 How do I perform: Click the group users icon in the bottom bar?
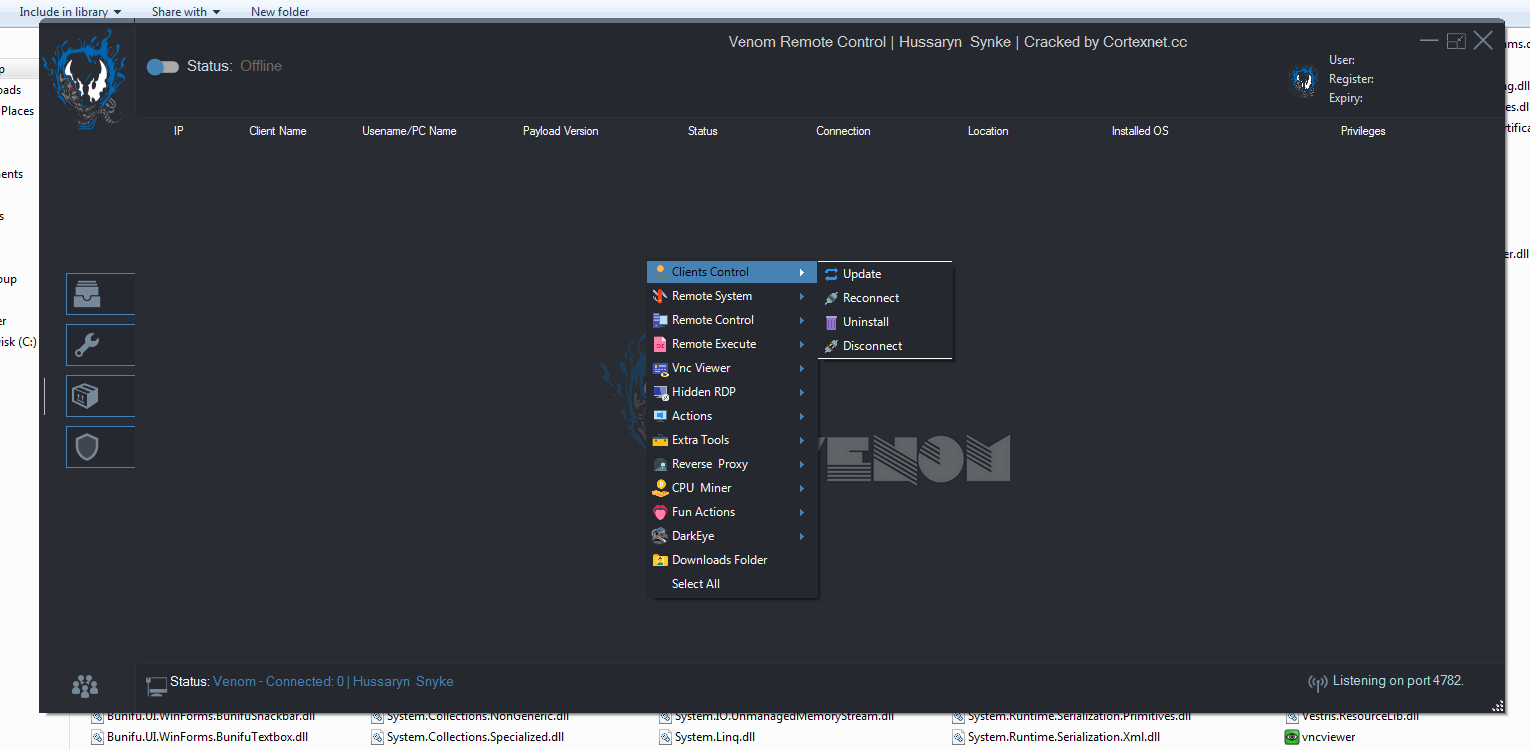tap(85, 686)
